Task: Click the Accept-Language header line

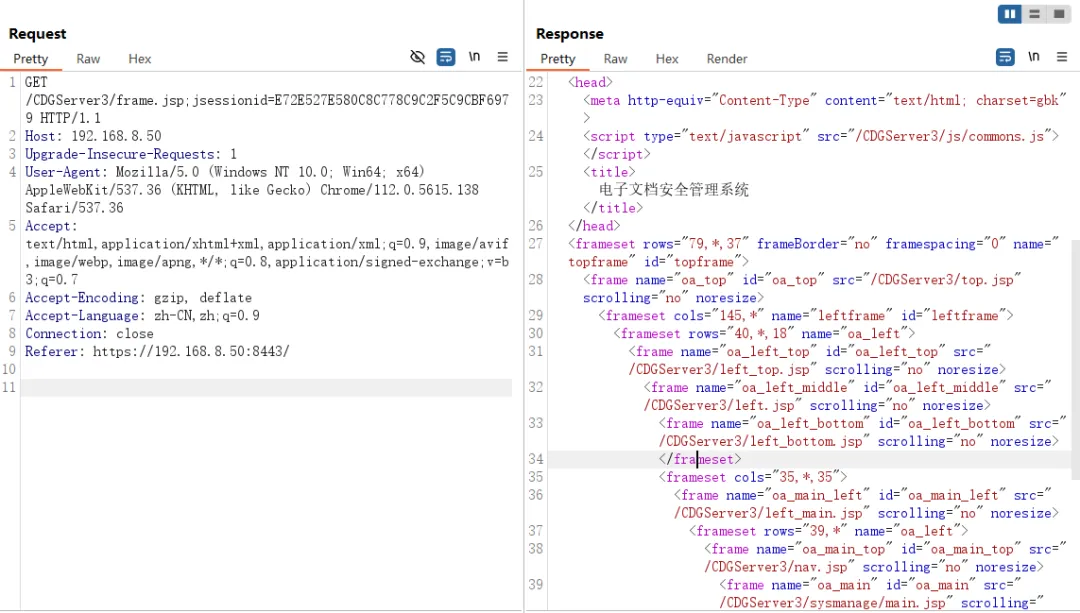Action: pos(143,315)
